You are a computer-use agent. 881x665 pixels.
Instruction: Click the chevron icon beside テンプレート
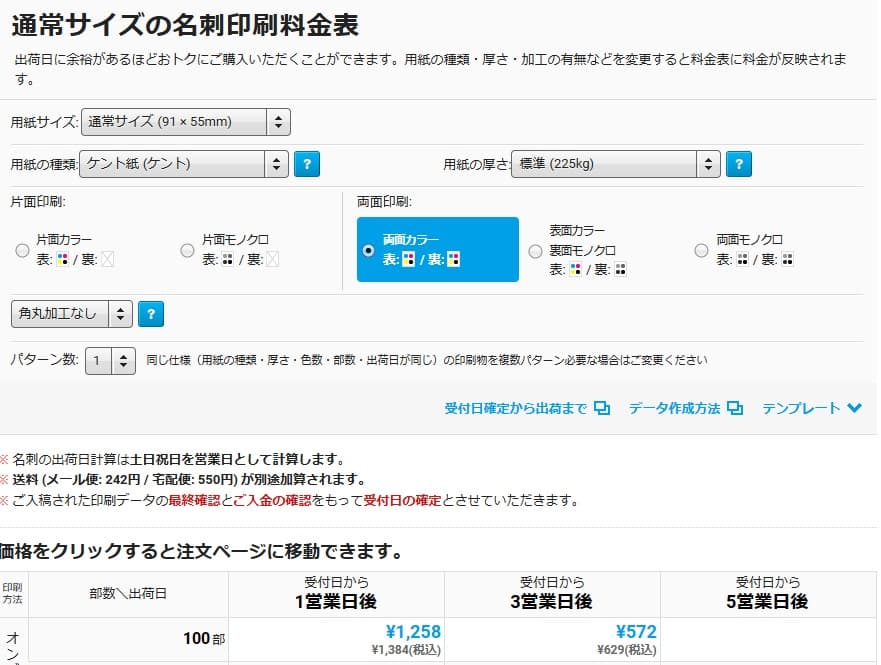tap(854, 408)
